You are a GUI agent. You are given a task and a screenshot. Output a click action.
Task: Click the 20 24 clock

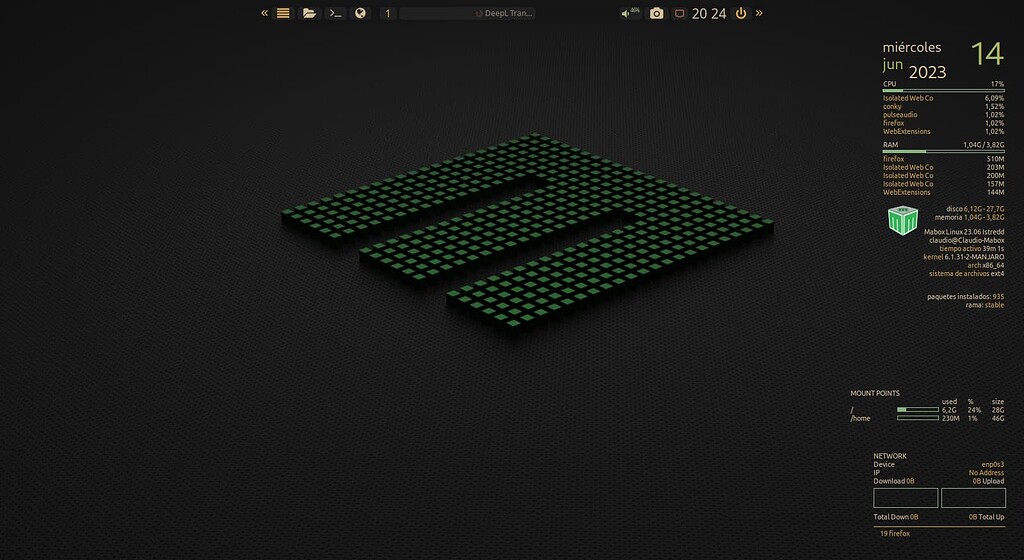tap(709, 13)
